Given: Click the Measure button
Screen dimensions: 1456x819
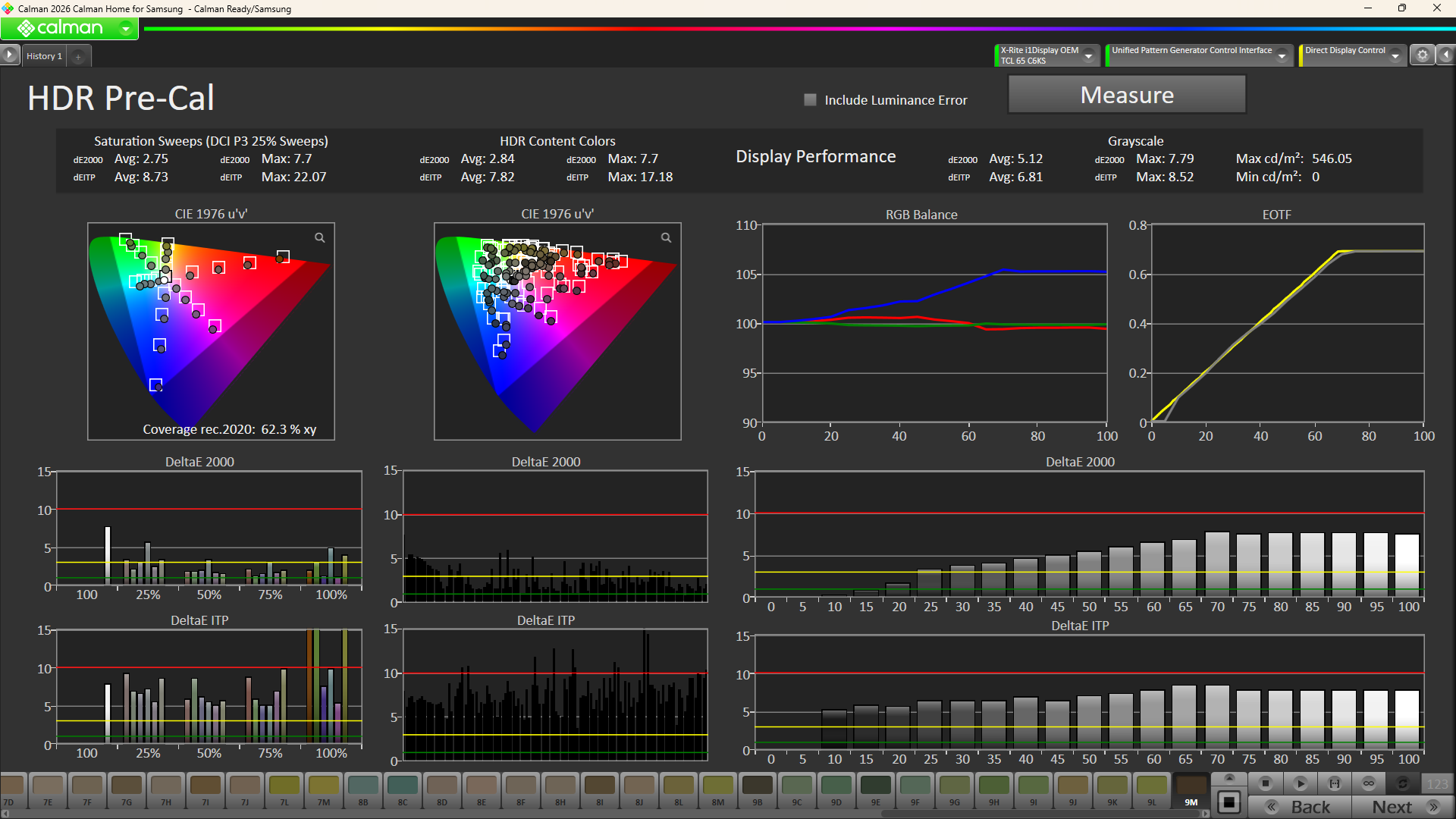Looking at the screenshot, I should tap(1126, 95).
